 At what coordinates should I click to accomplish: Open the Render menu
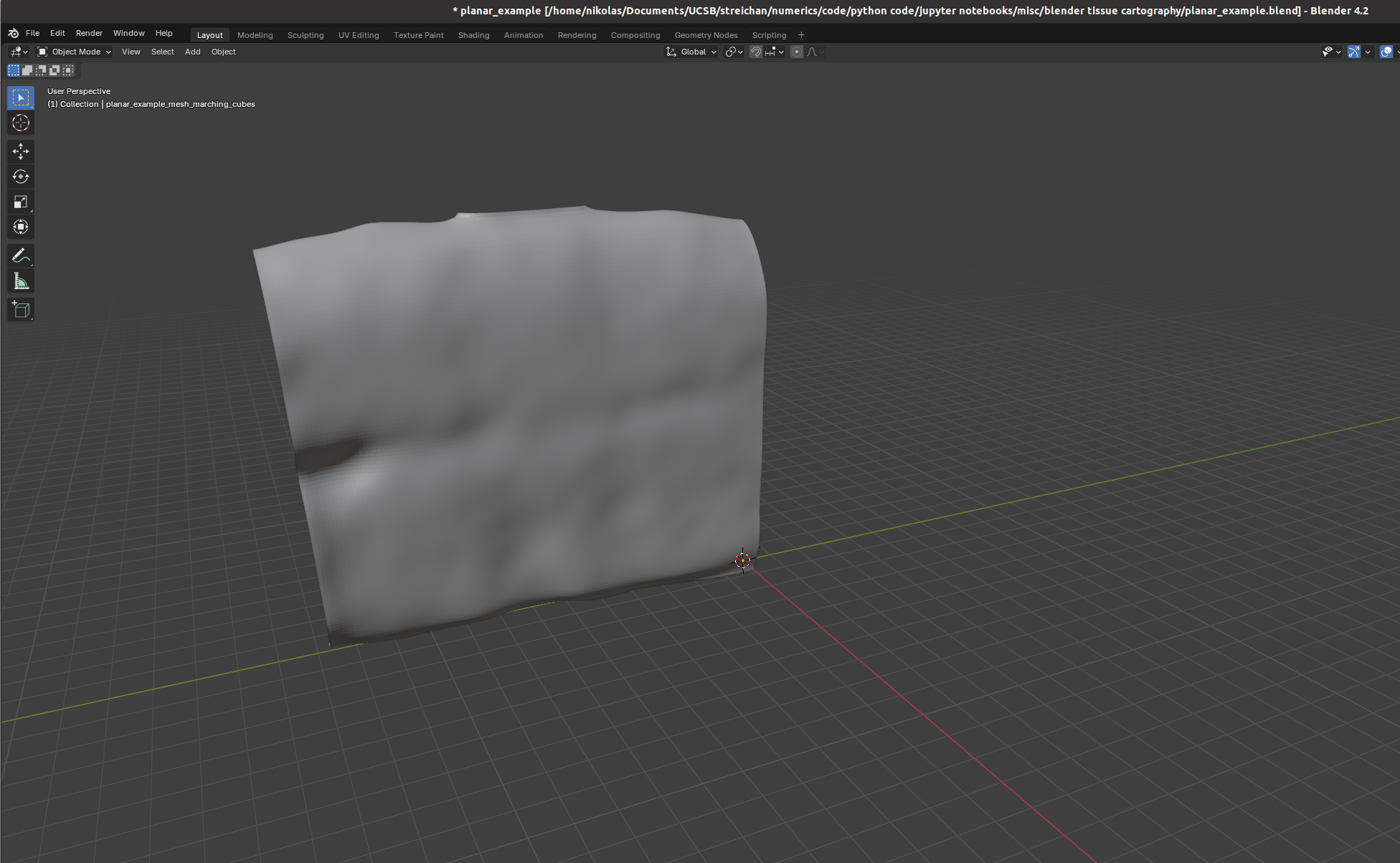click(89, 33)
